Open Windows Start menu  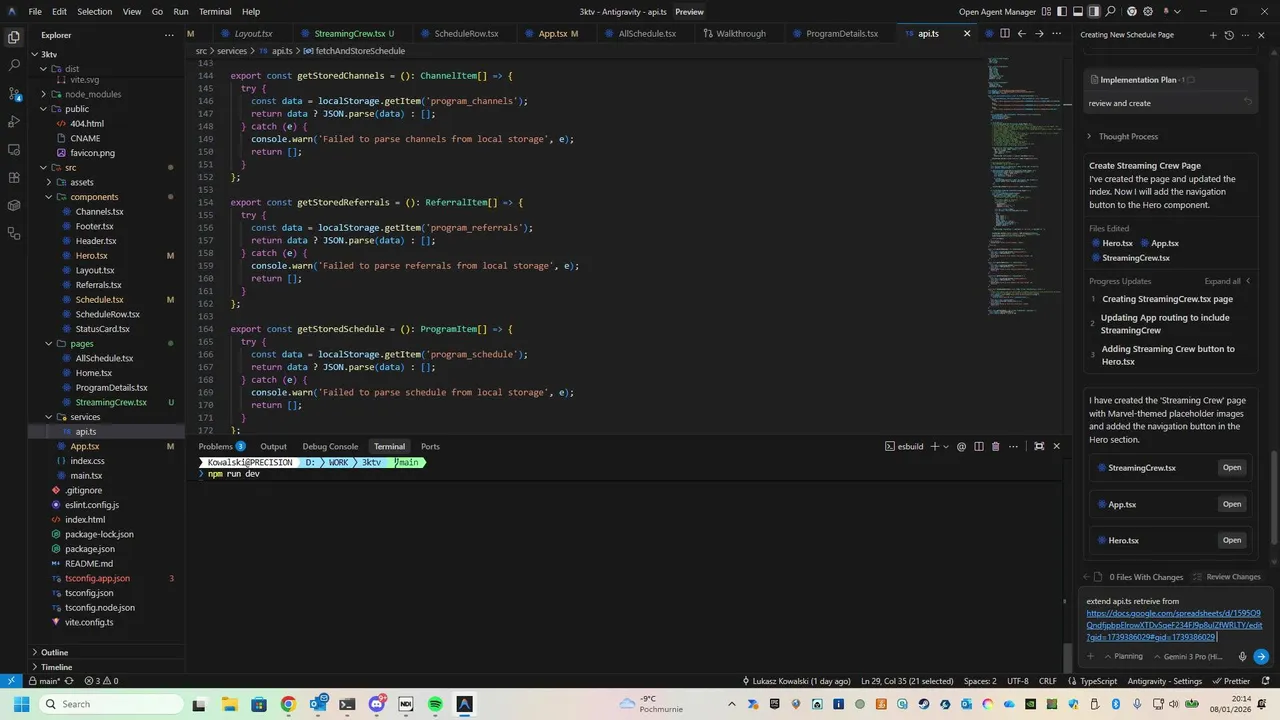pos(20,704)
